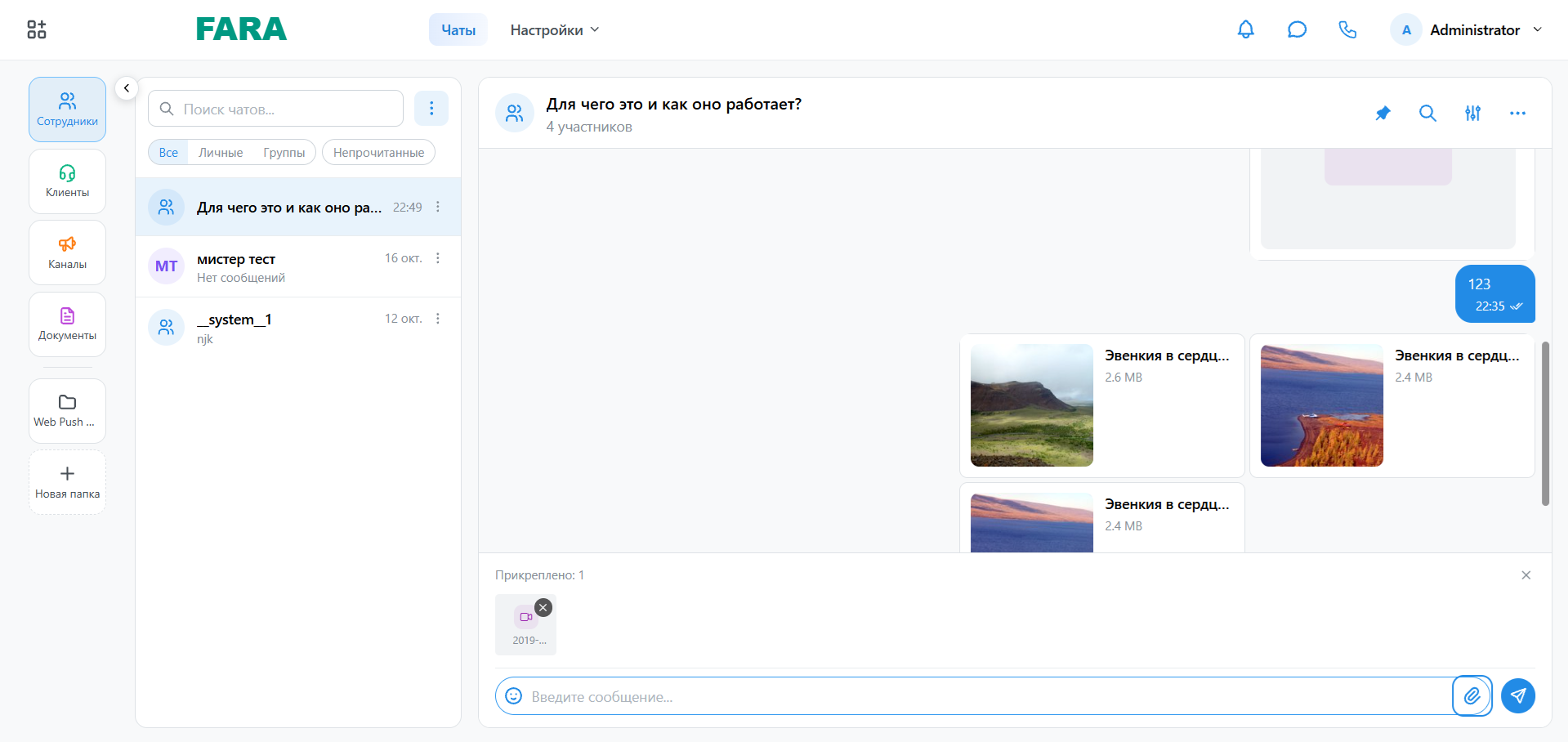Open the Каналы section in the sidebar
Image resolution: width=1568 pixels, height=742 pixels.
[67, 253]
